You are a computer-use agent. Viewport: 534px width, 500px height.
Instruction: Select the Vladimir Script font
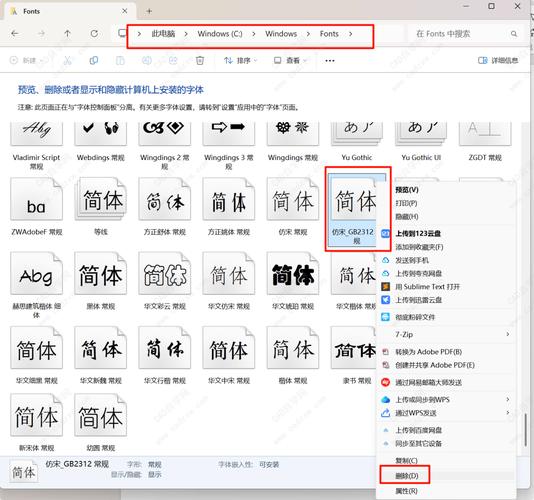[x=36, y=146]
